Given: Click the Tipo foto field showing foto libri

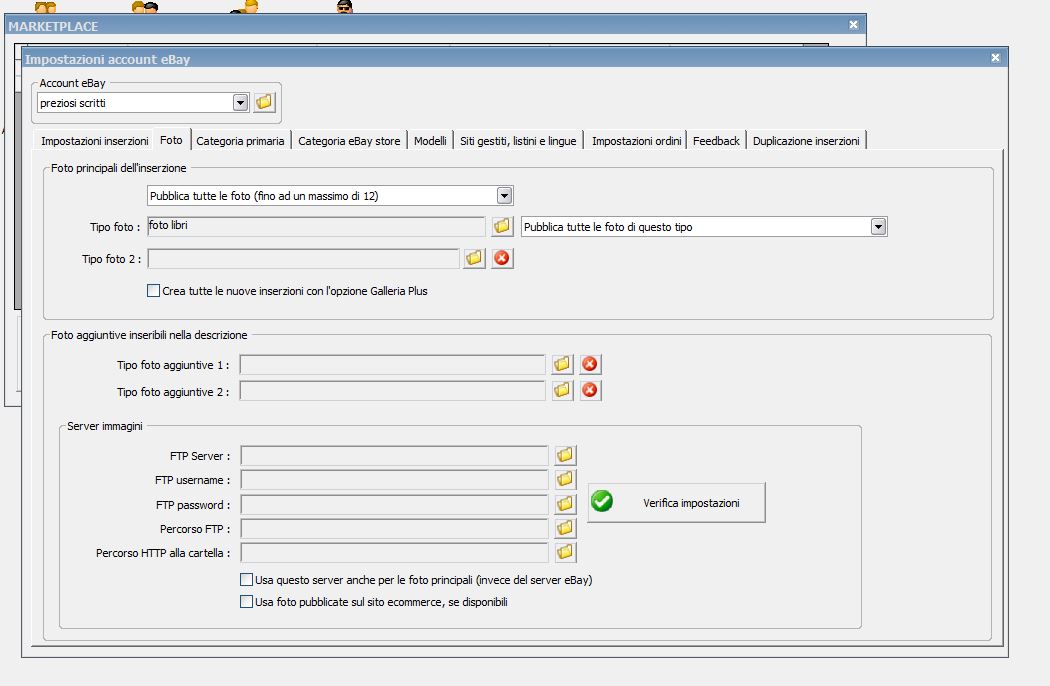Looking at the screenshot, I should (316, 226).
